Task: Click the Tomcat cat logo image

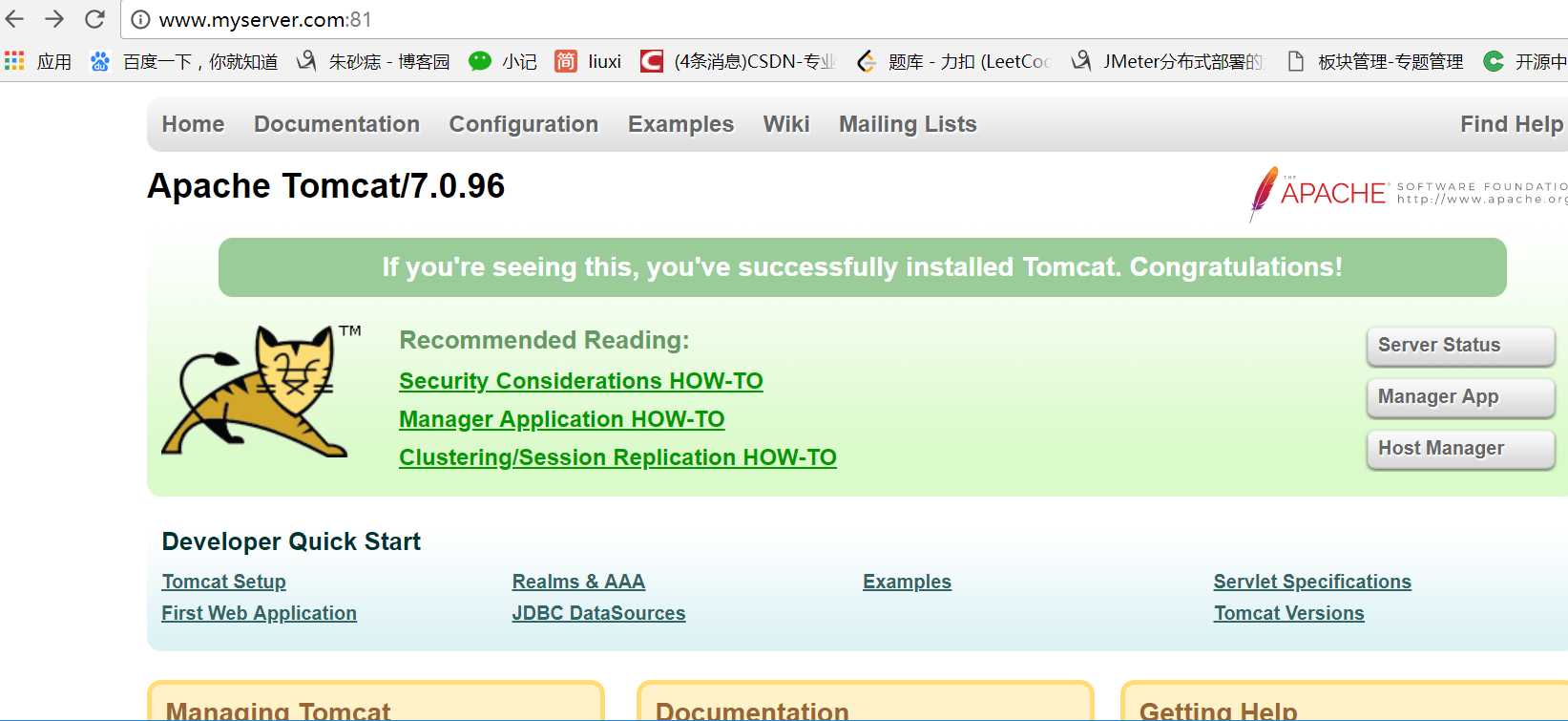Action: [260, 391]
